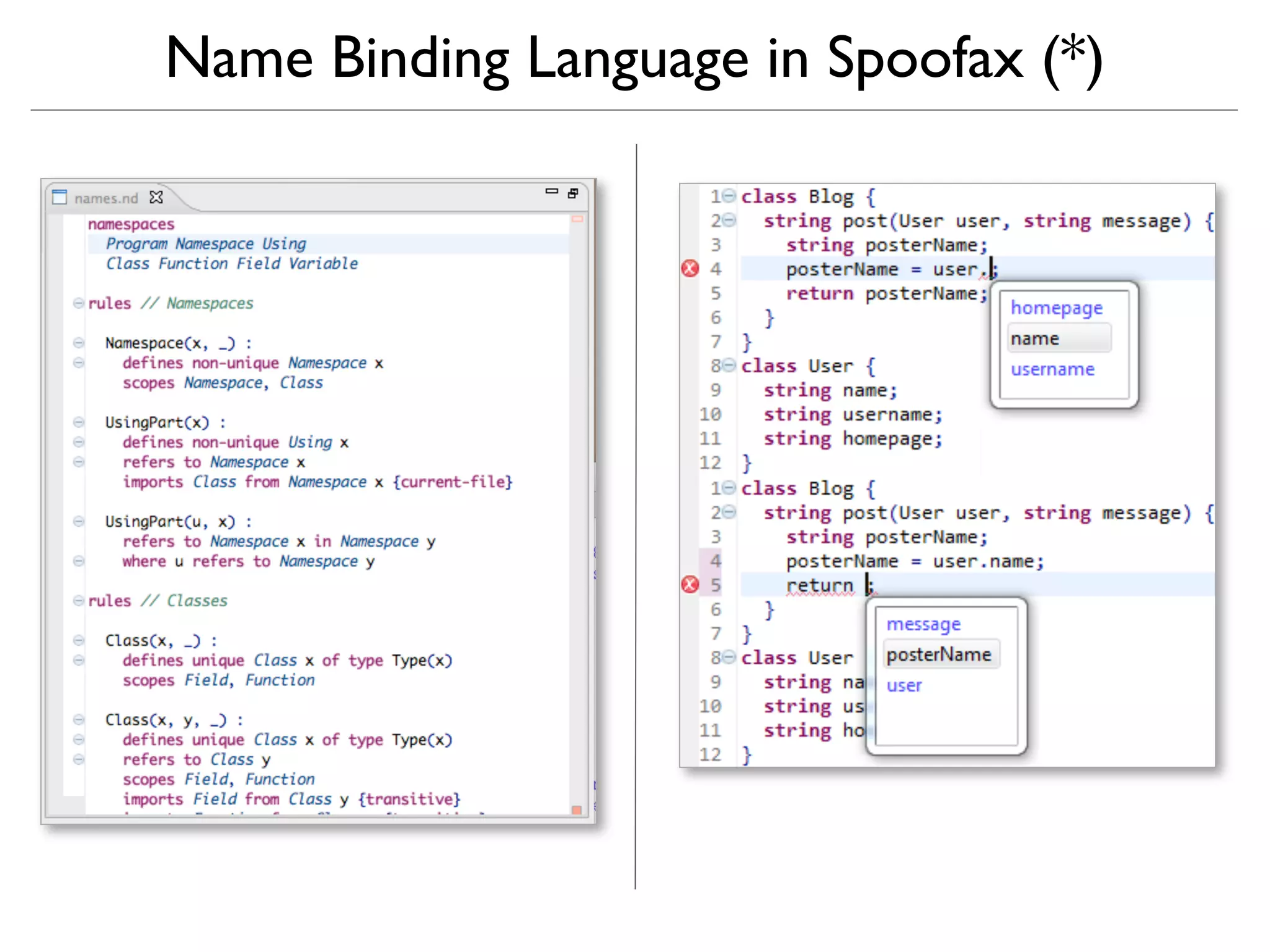This screenshot has width=1270, height=952.
Task: Fold the Namespace(x, _) rule
Action: click(78, 343)
